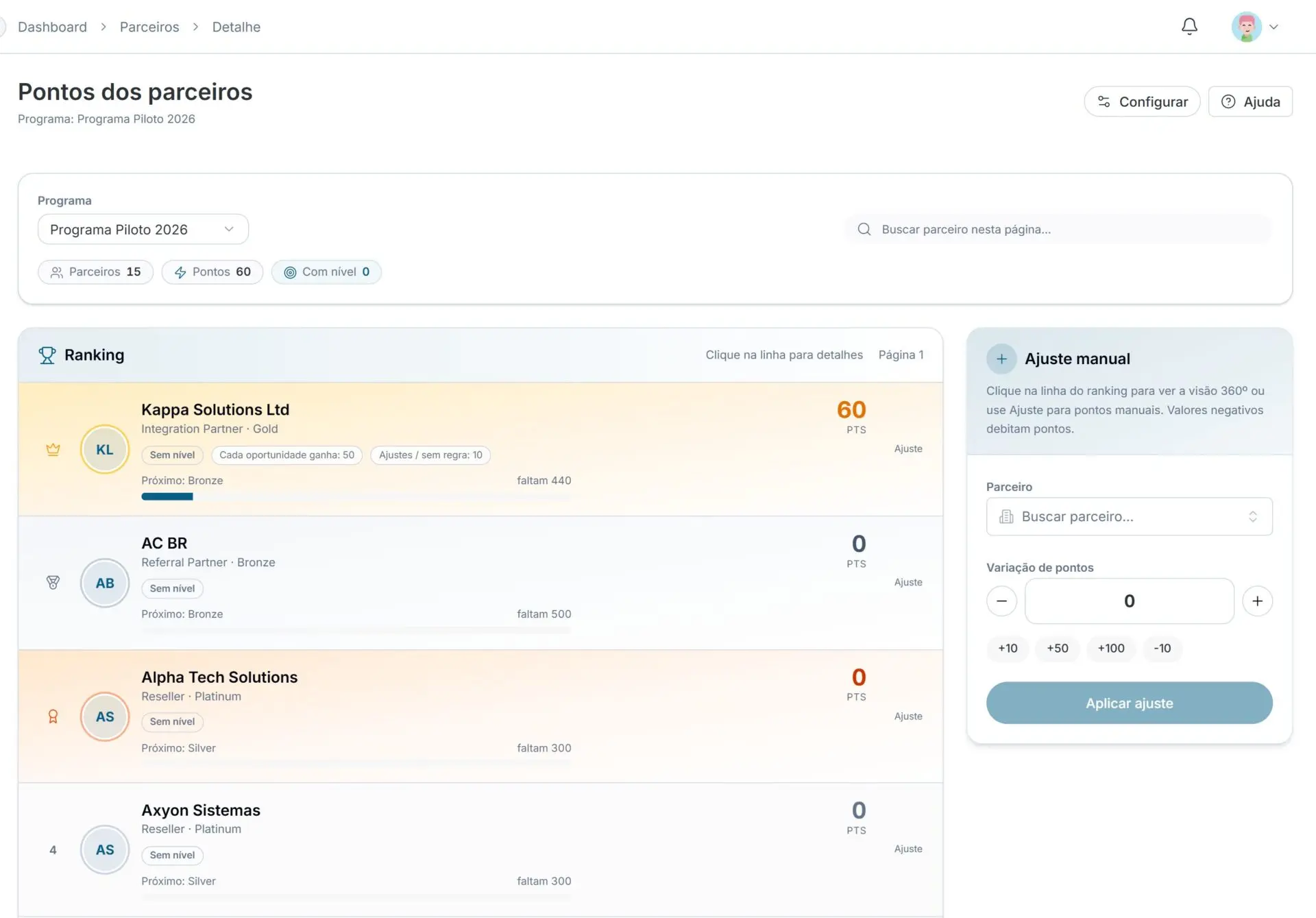Navigate to Parceiros breadcrumb
This screenshot has width=1316, height=918.
tap(149, 27)
